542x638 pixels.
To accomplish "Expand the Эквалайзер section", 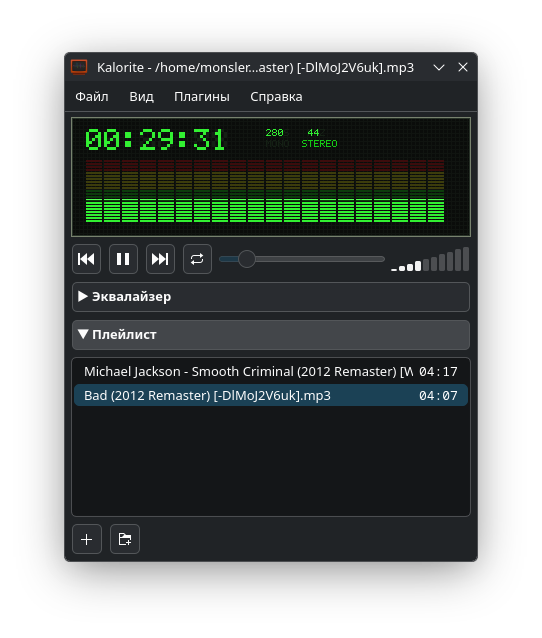I will [x=271, y=297].
